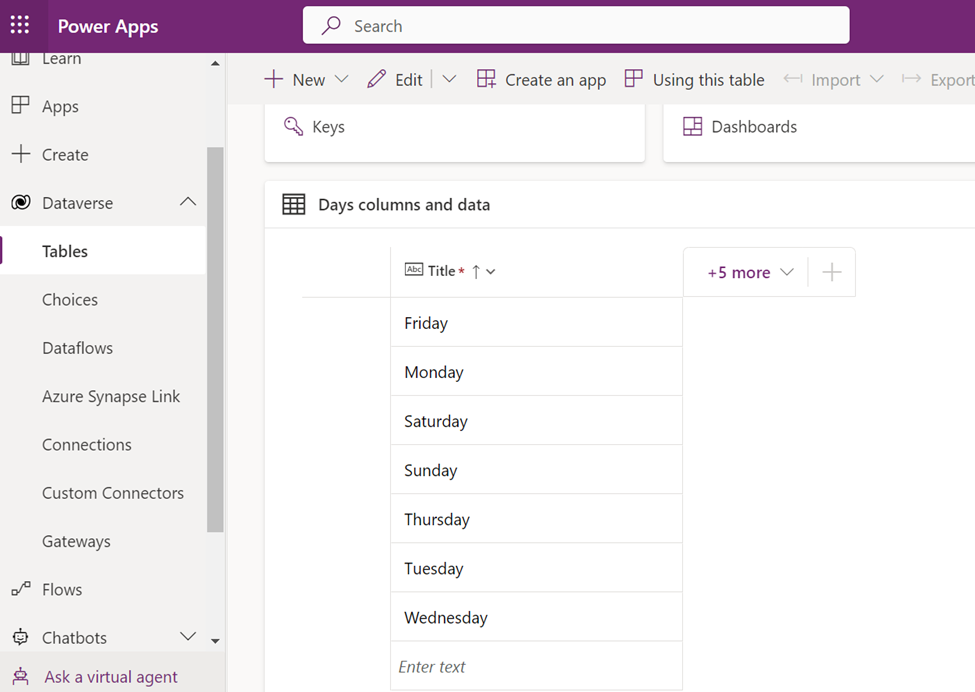Image resolution: width=975 pixels, height=692 pixels.
Task: Click the Edit pencil icon
Action: click(x=376, y=79)
